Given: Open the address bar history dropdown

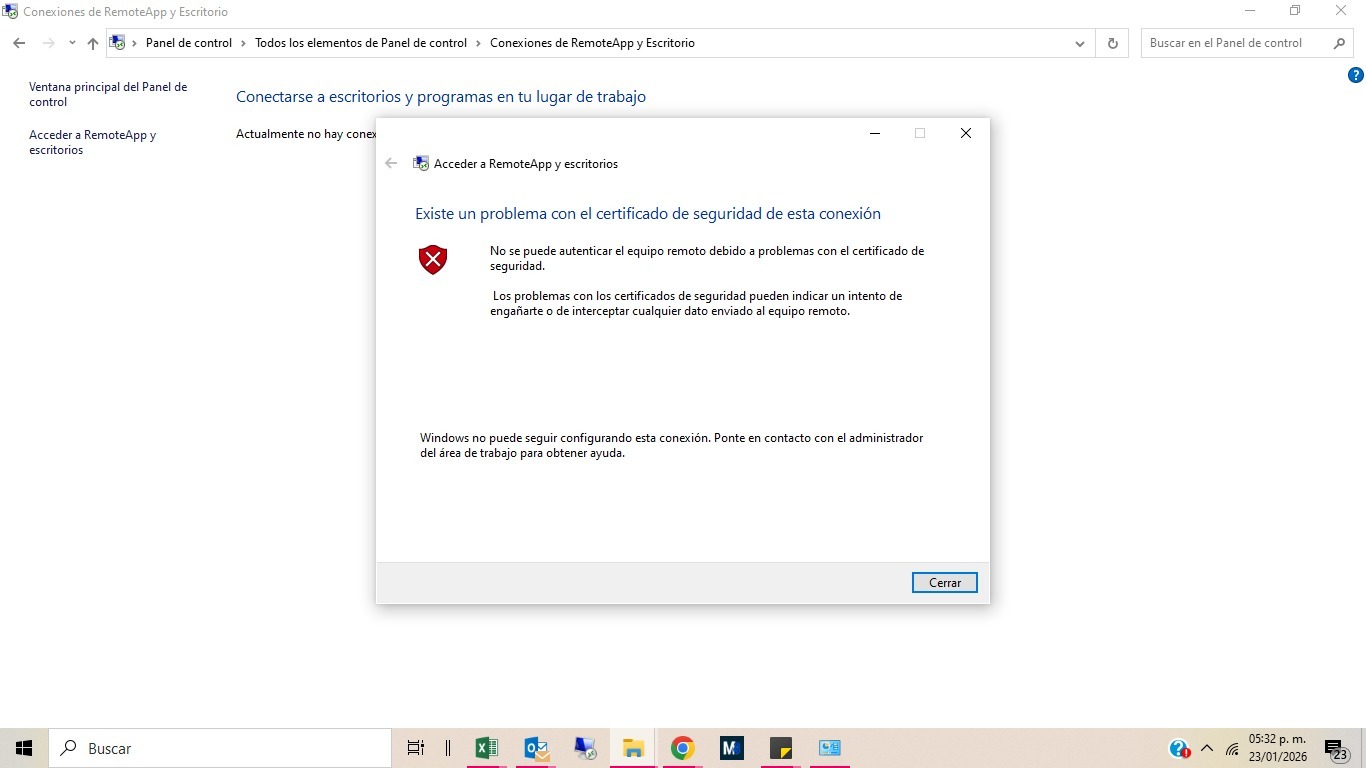Looking at the screenshot, I should 1080,43.
